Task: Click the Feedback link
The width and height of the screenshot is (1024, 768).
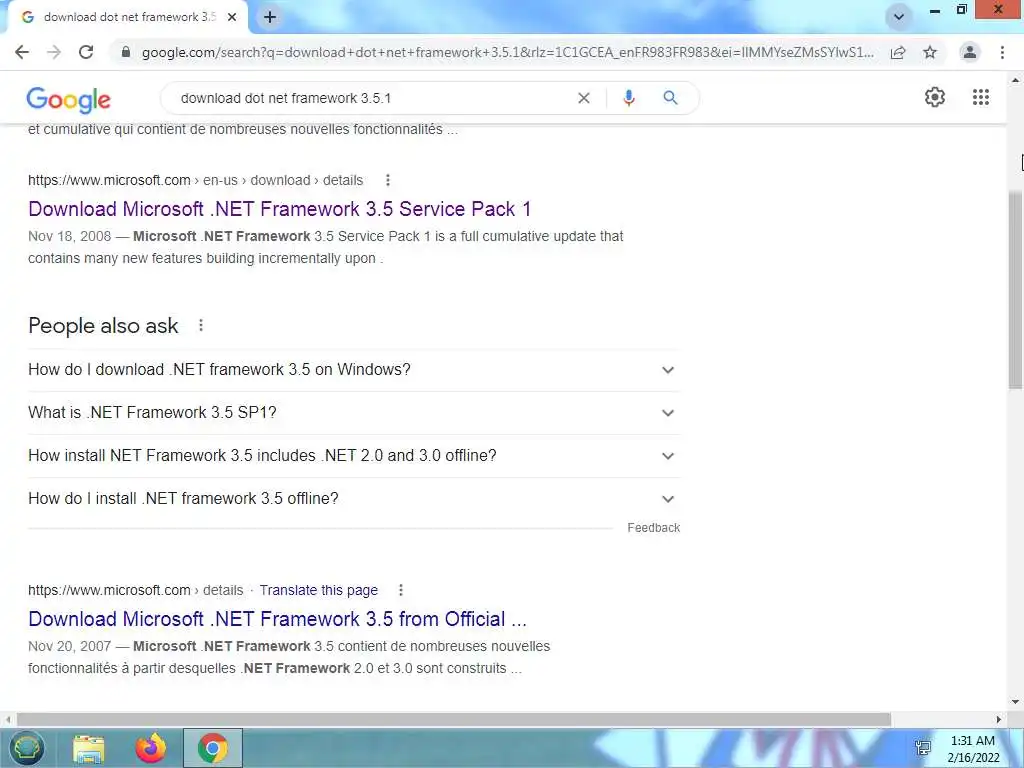Action: tap(654, 528)
